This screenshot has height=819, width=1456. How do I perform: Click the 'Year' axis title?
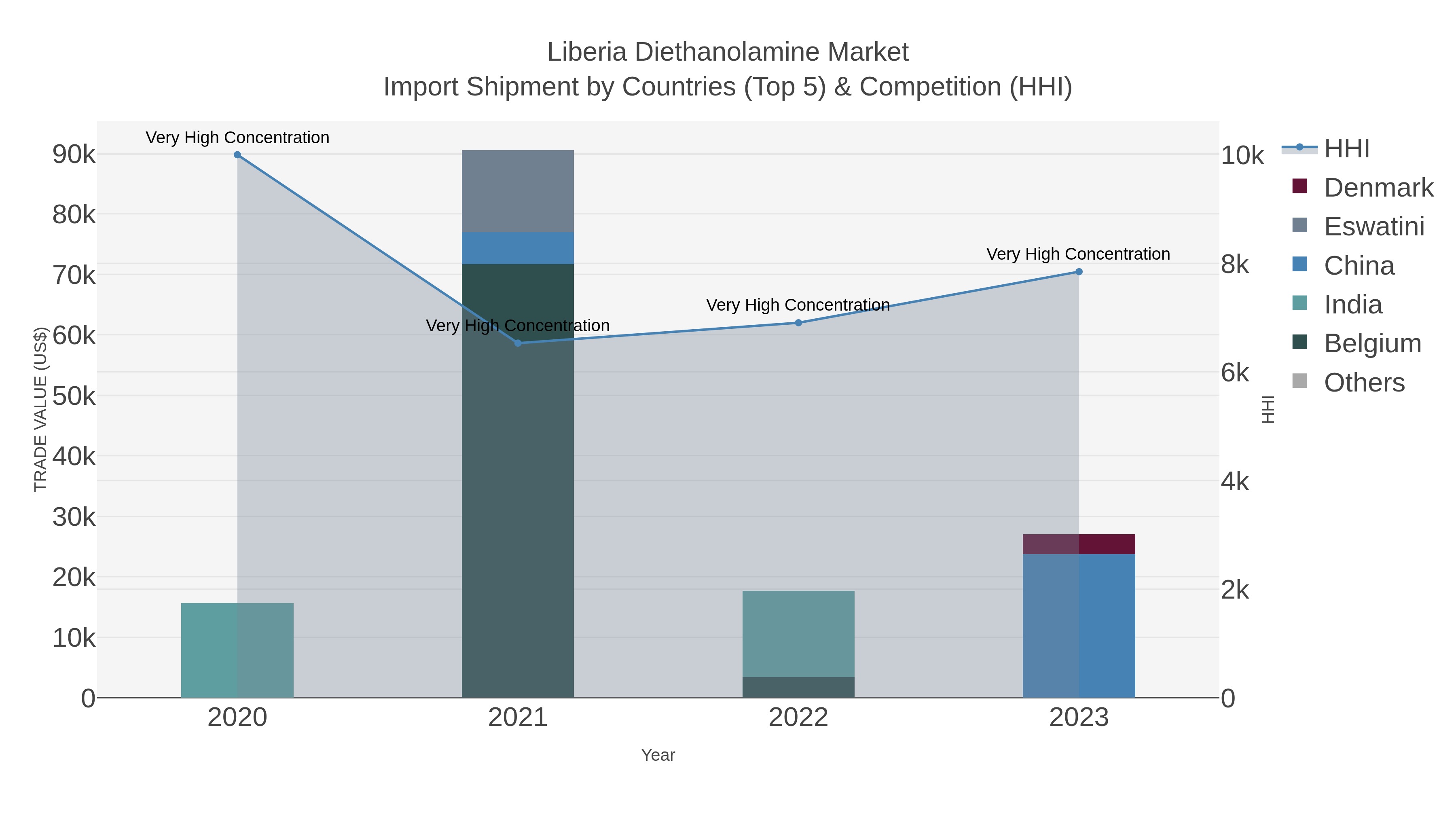658,755
